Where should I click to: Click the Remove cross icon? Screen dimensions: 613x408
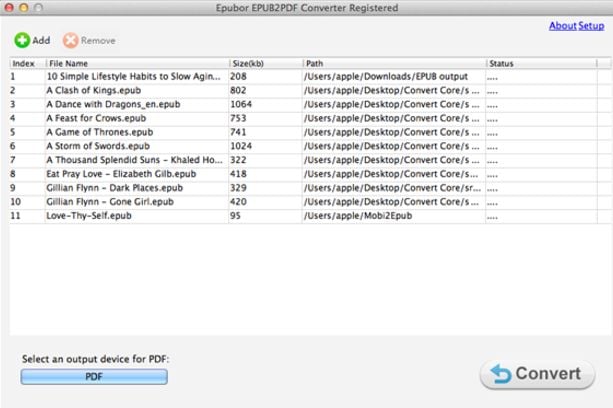pos(71,40)
